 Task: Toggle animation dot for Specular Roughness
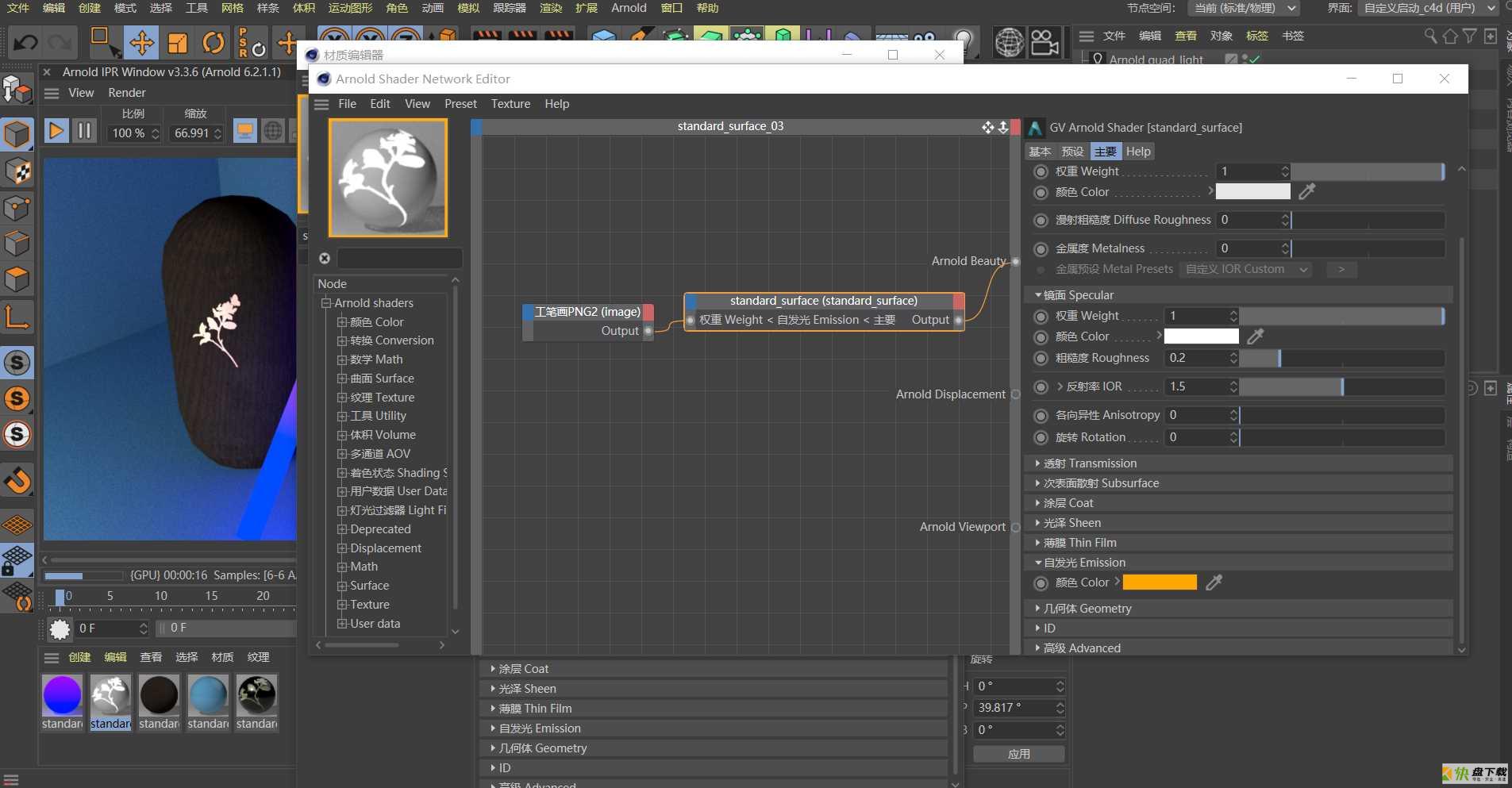pos(1041,358)
